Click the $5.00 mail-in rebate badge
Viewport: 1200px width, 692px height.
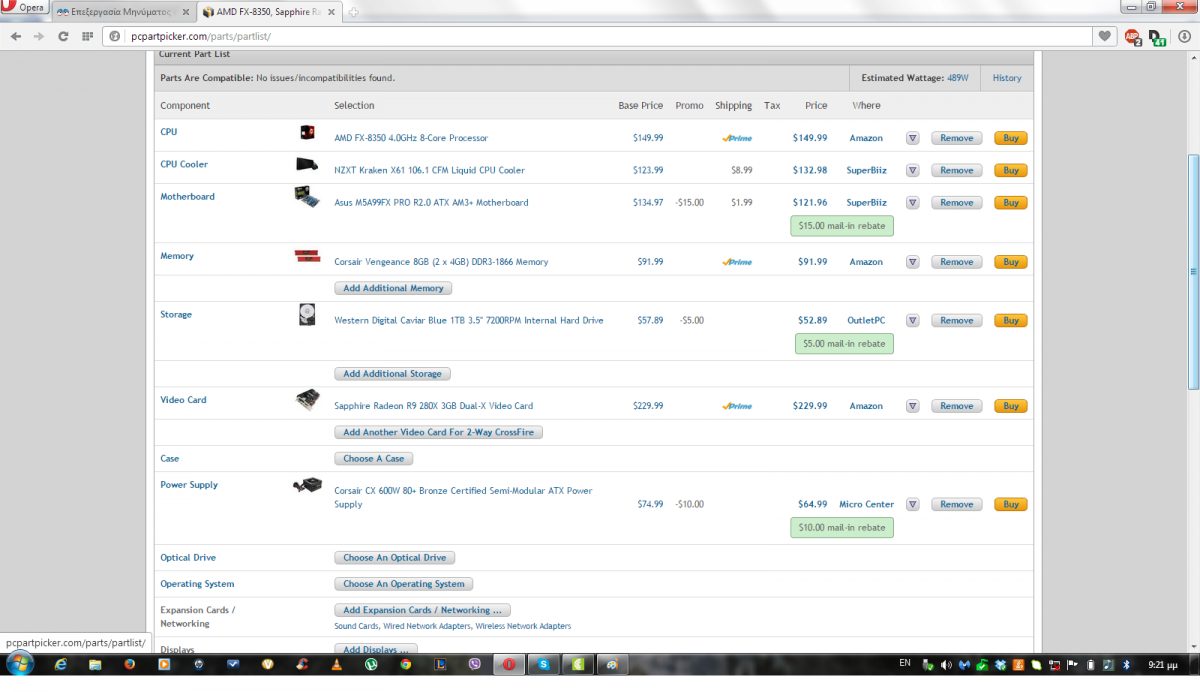point(844,344)
